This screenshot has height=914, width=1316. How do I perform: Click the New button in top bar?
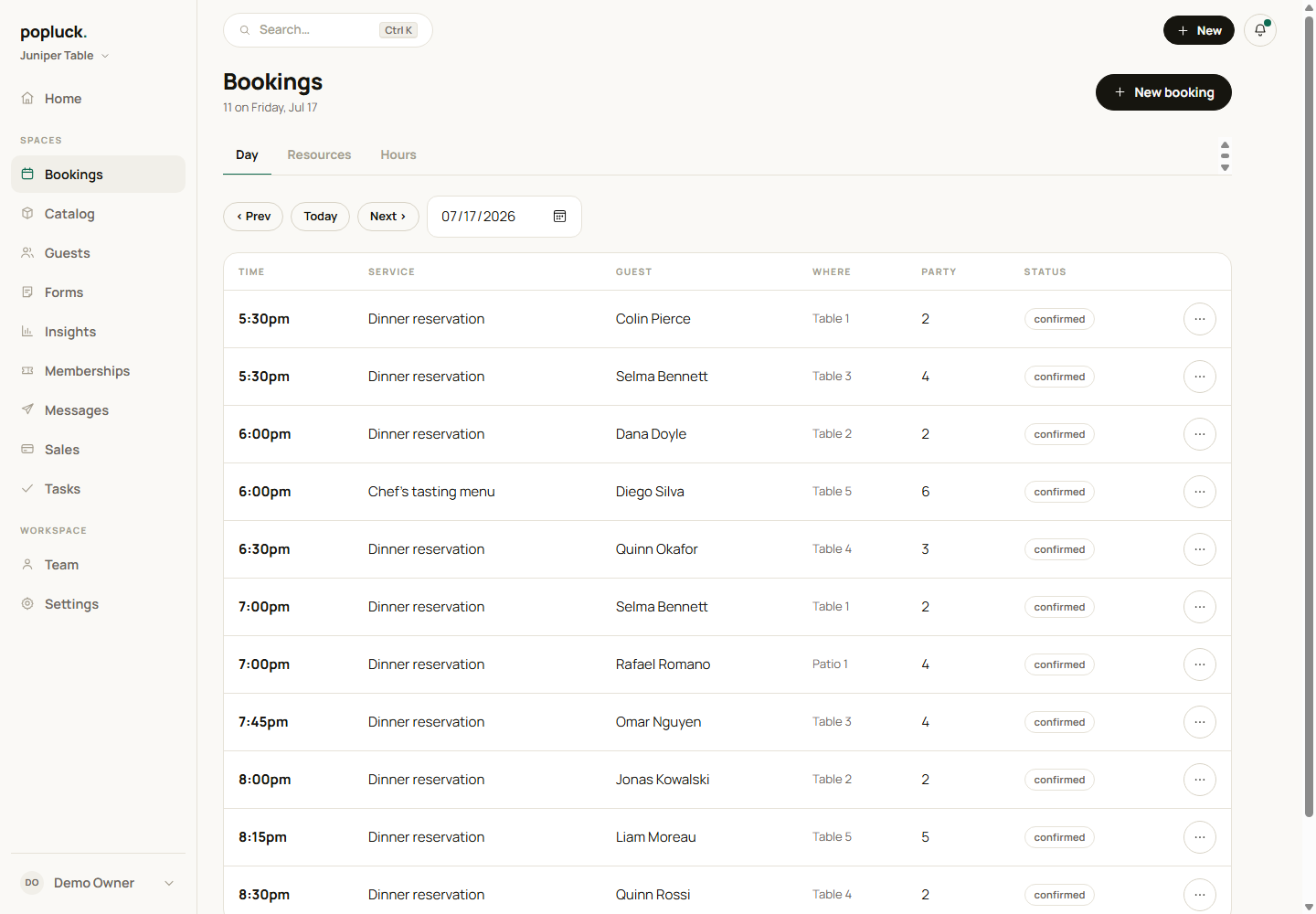(1199, 30)
